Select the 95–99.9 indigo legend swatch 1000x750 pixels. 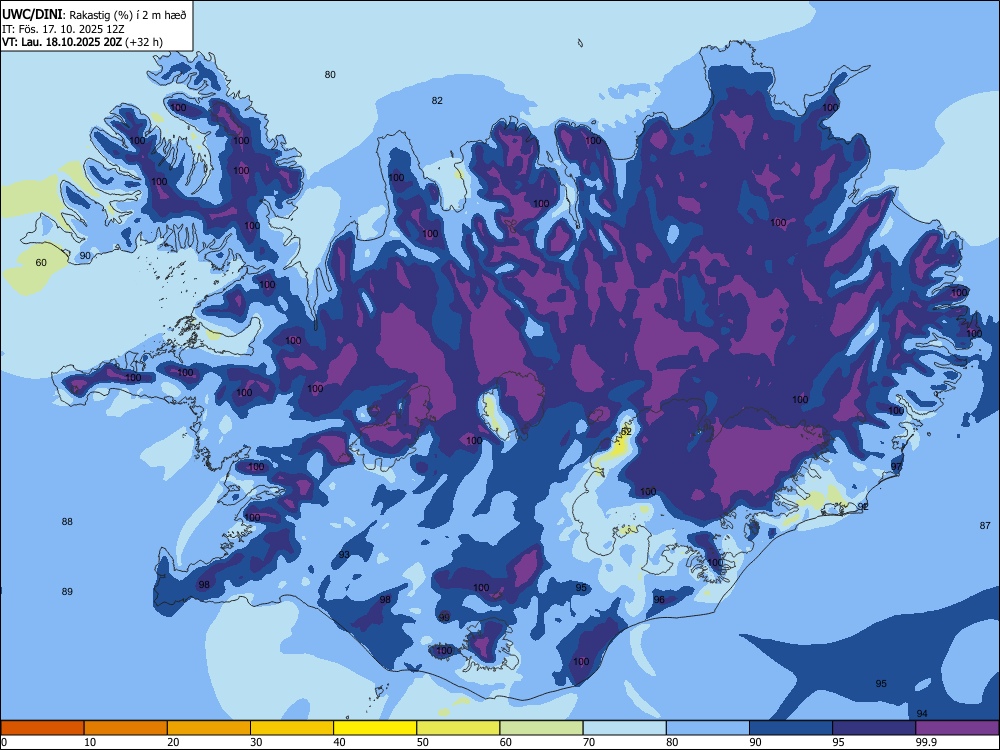pyautogui.click(x=874, y=728)
